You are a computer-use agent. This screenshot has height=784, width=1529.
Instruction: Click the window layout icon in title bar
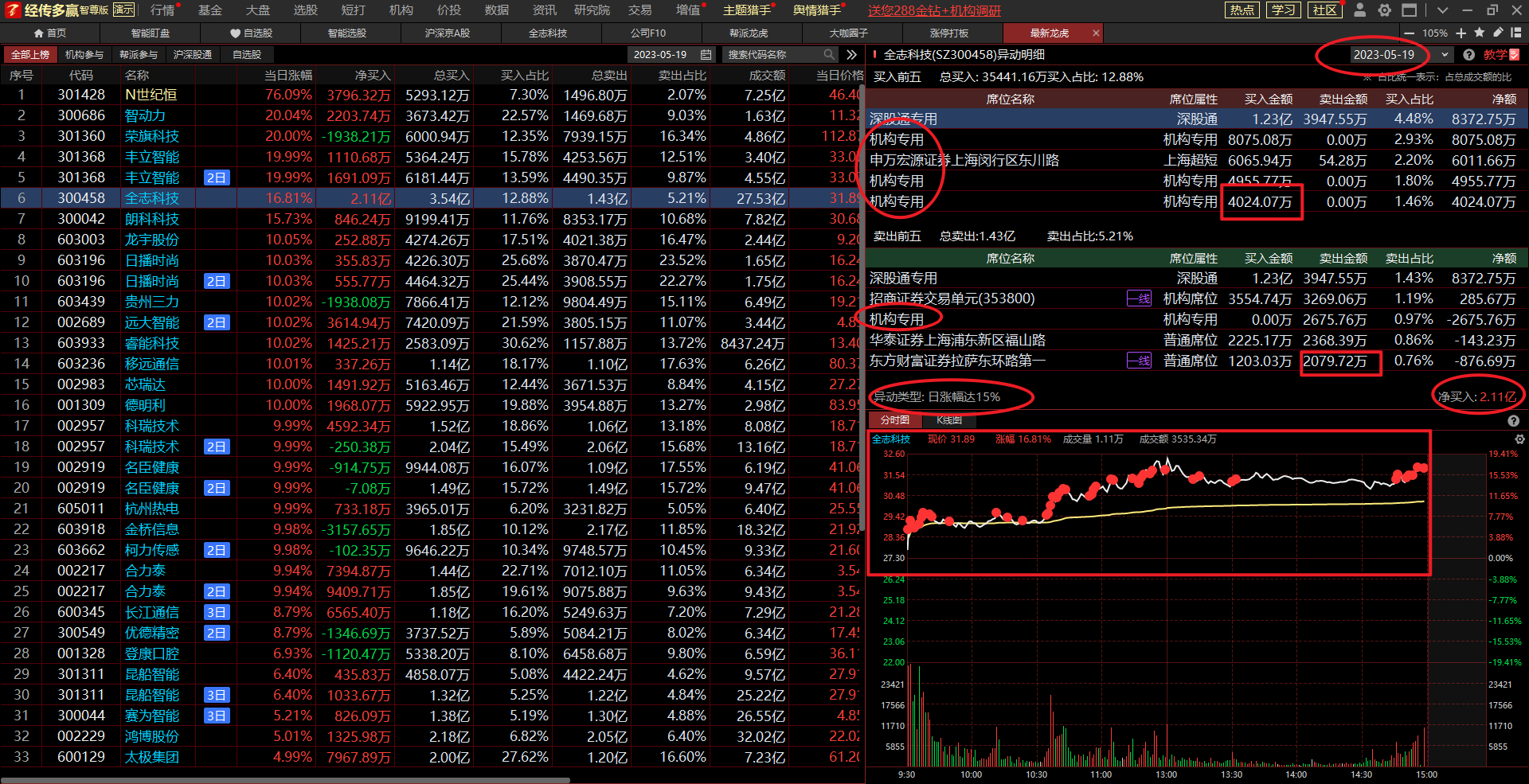coord(1410,10)
